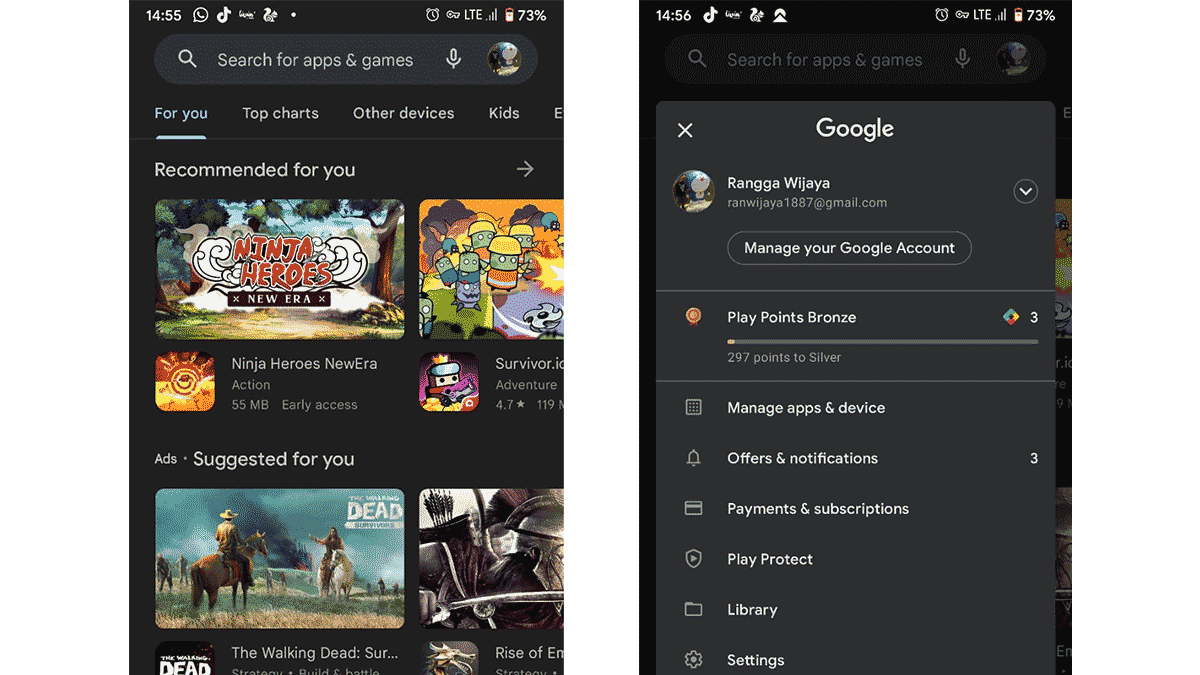Open Settings menu entry
Screen dimensions: 1200x675
click(855, 658)
